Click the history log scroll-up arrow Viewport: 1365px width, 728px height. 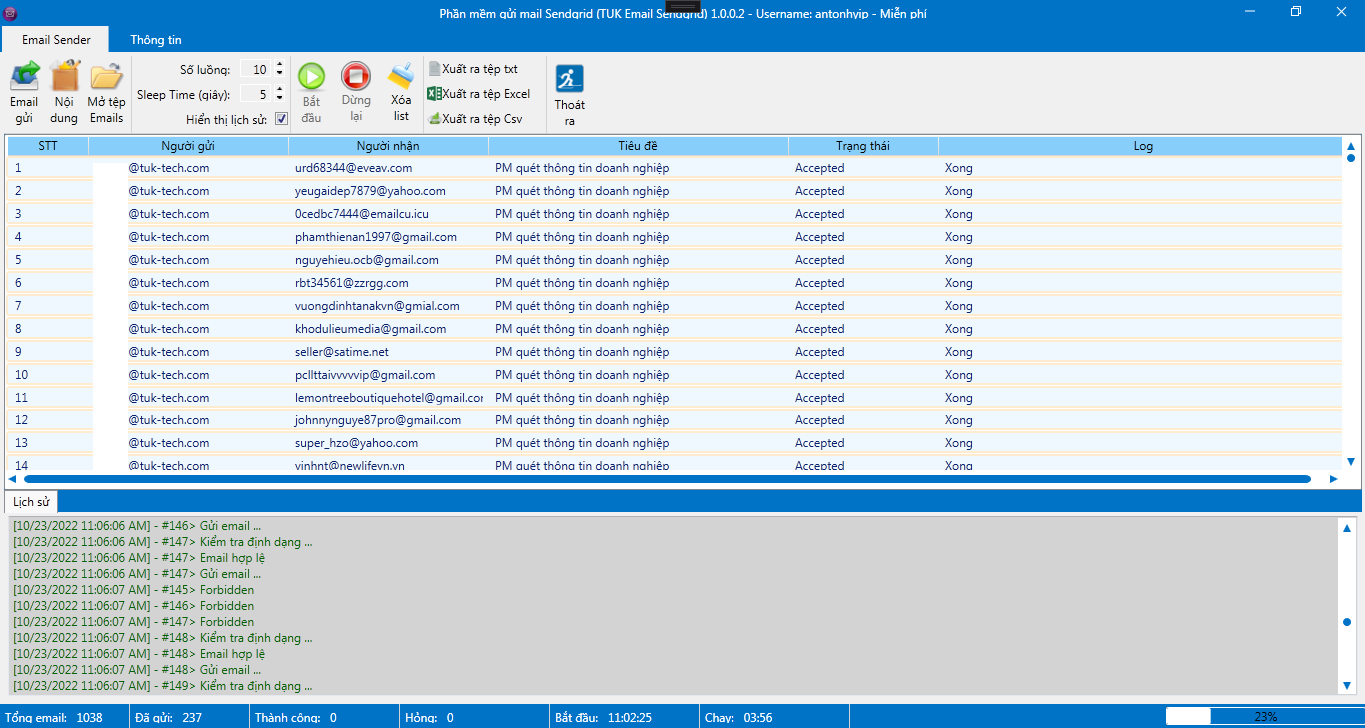click(1347, 527)
